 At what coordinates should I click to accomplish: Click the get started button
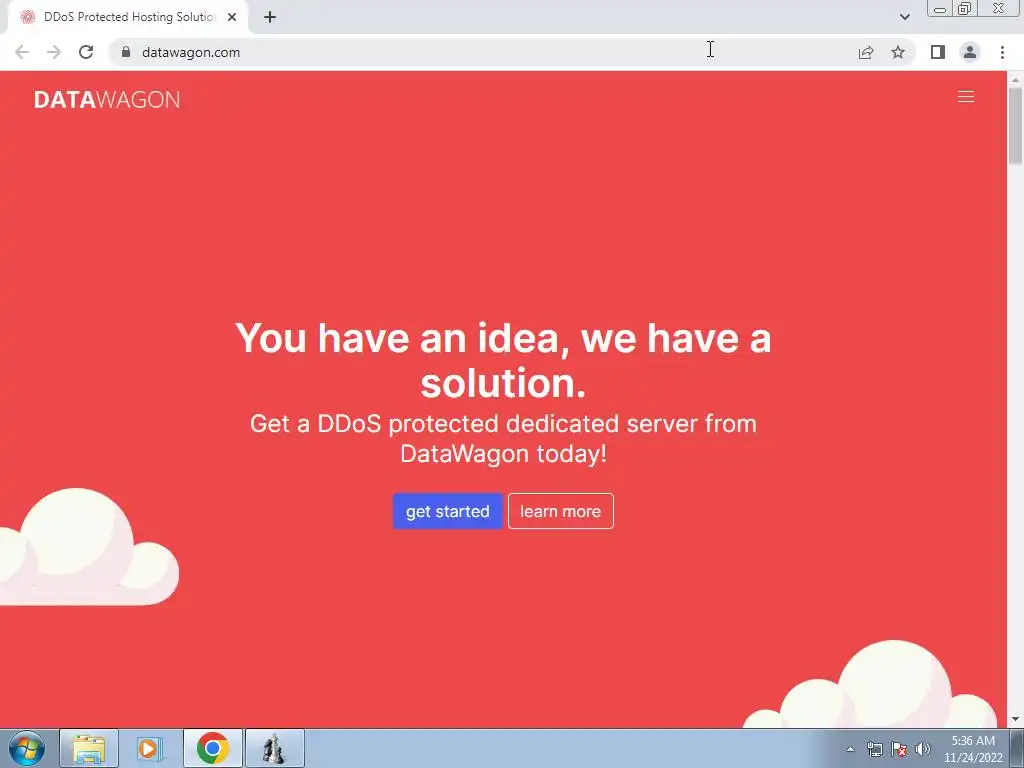coord(447,511)
